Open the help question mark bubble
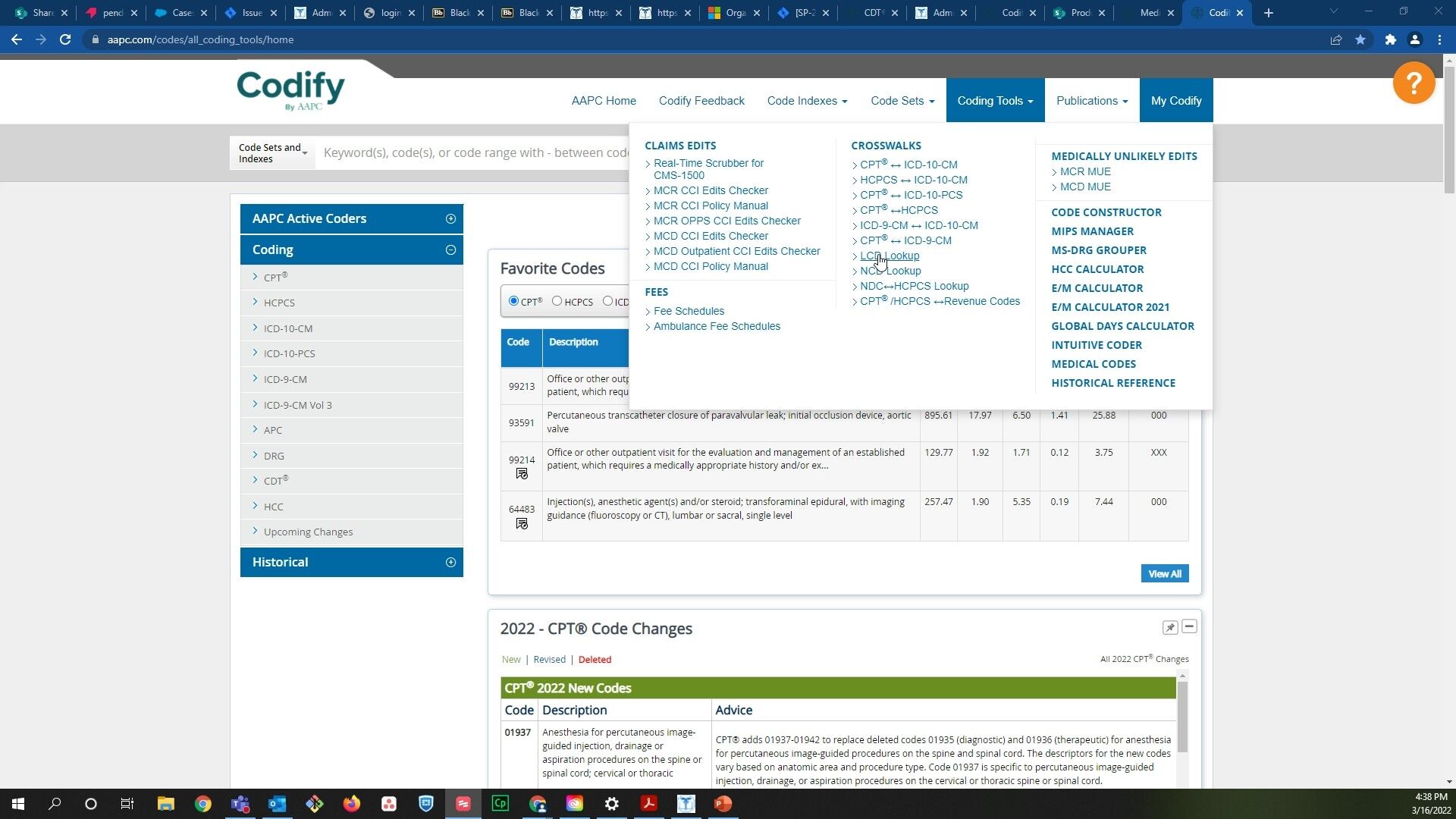This screenshot has width=1456, height=819. (x=1414, y=83)
